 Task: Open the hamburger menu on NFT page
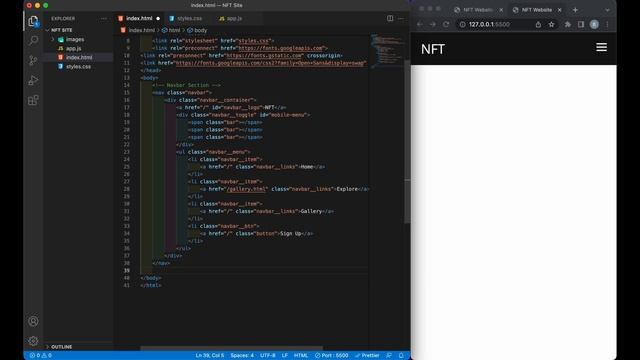click(x=601, y=47)
